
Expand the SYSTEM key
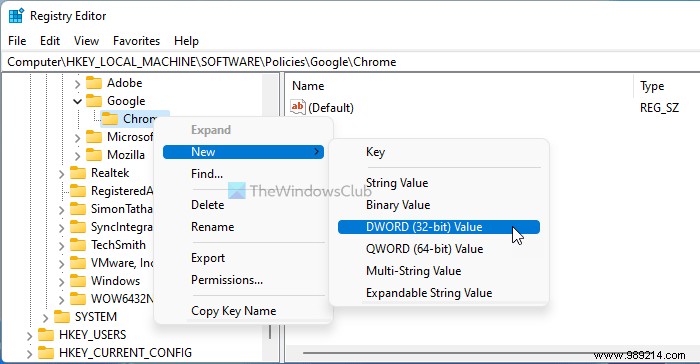(45, 317)
